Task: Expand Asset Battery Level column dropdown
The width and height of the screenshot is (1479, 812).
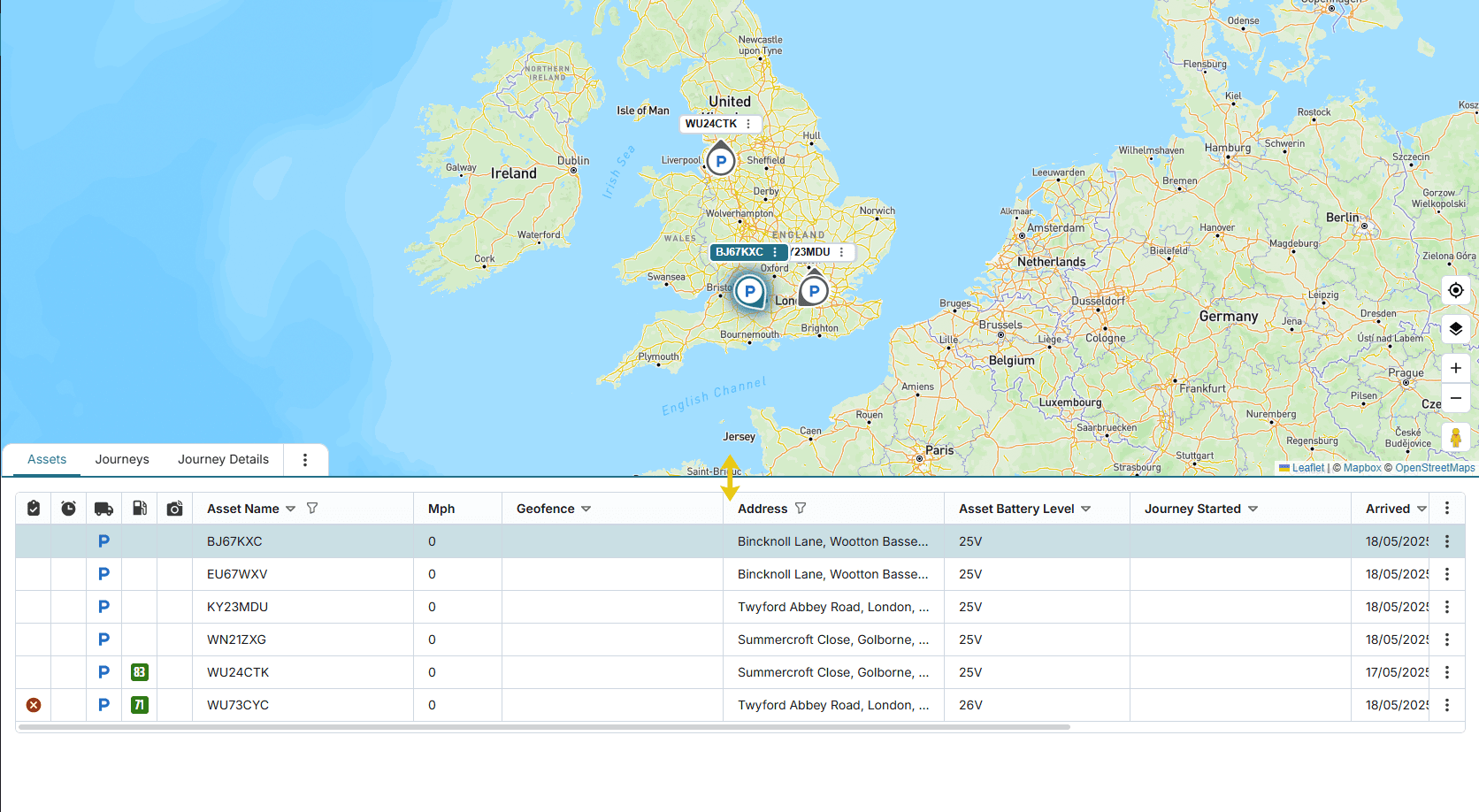Action: 1085,509
